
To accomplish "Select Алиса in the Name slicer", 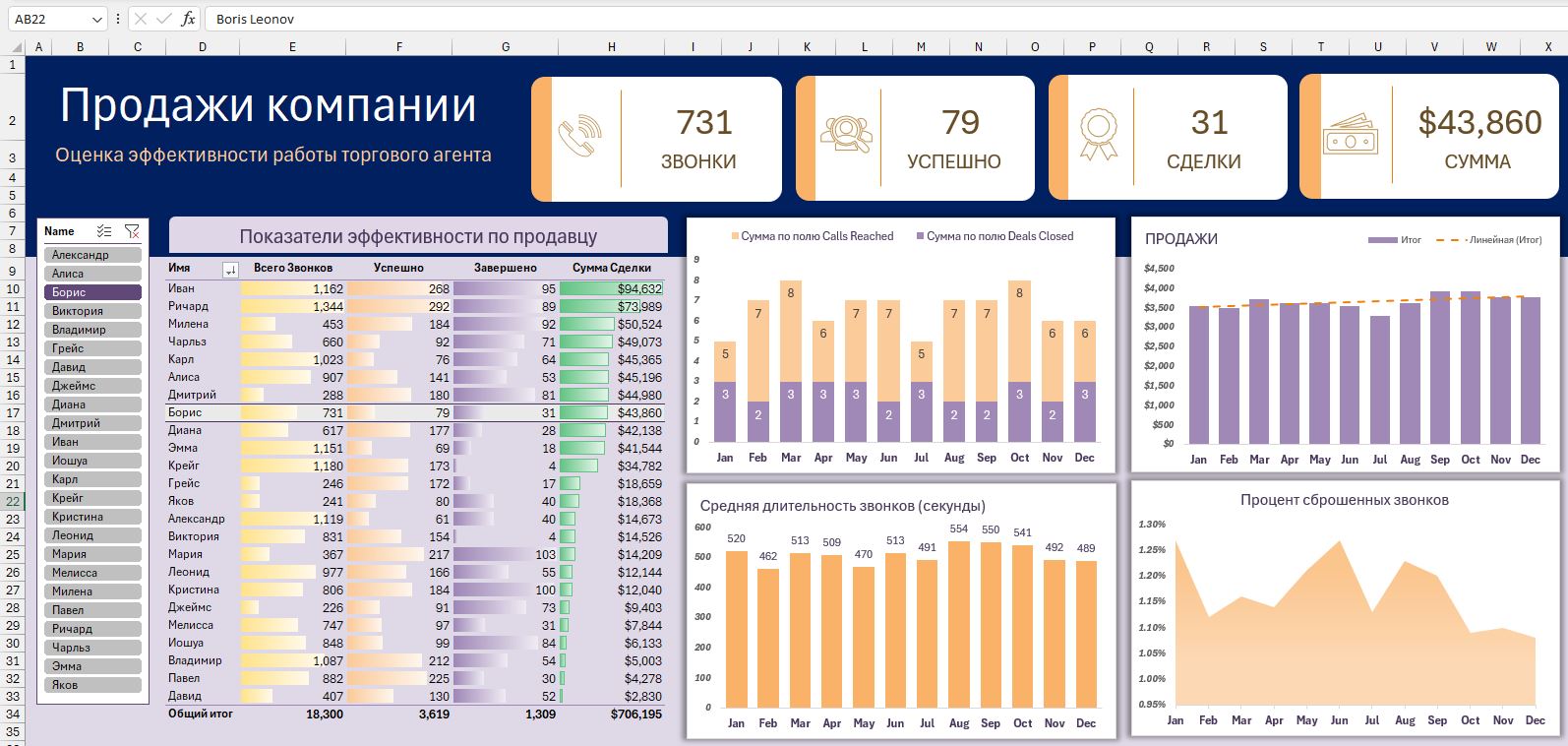I will pyautogui.click(x=92, y=274).
